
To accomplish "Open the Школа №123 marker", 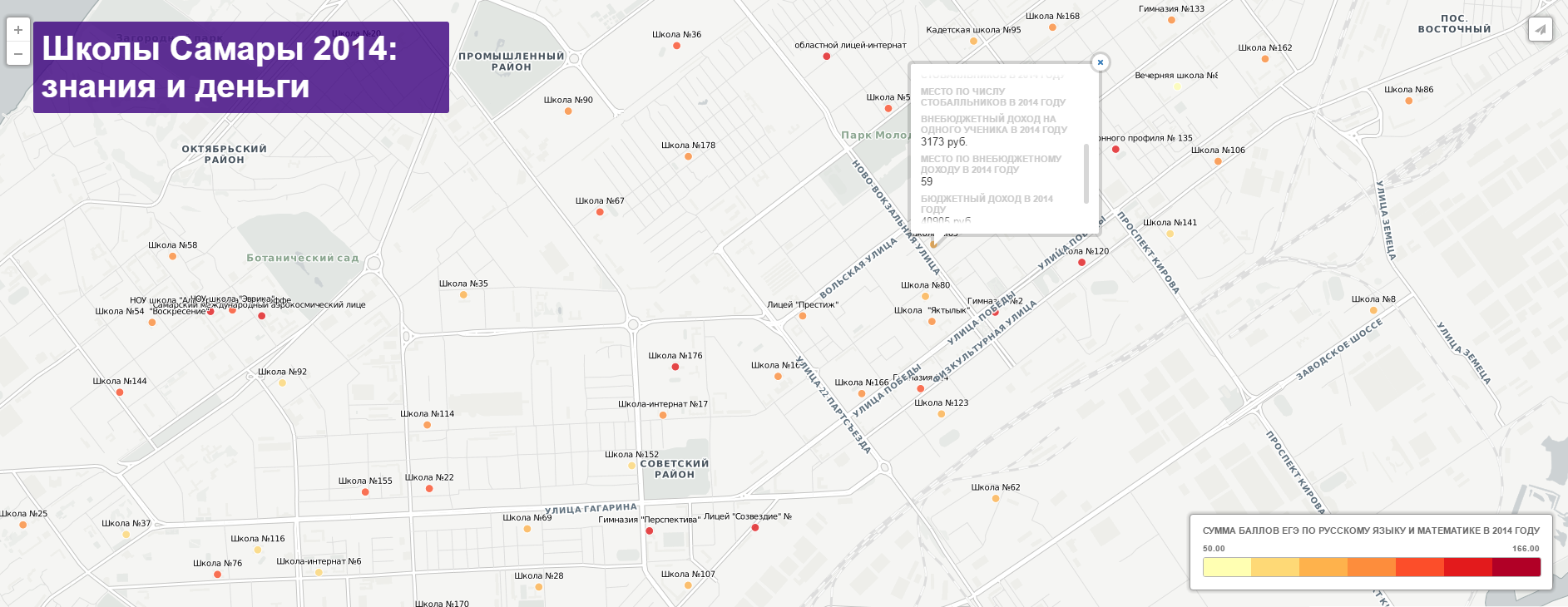I will [x=942, y=414].
